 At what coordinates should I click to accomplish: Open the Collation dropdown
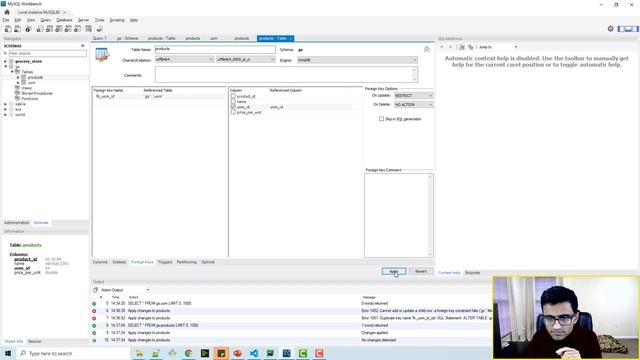coord(246,60)
